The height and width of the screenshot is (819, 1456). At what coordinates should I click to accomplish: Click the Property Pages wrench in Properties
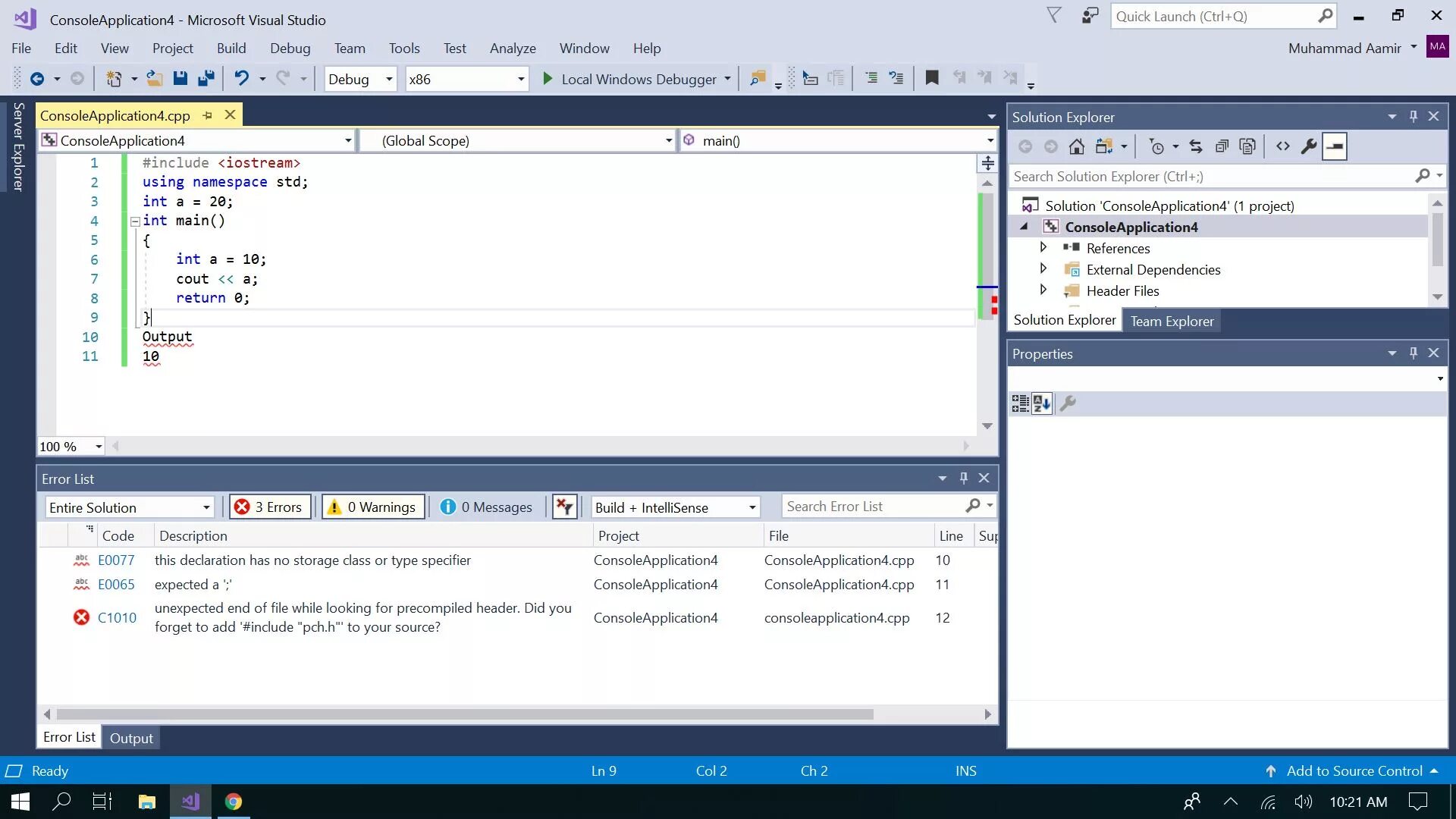[1068, 403]
